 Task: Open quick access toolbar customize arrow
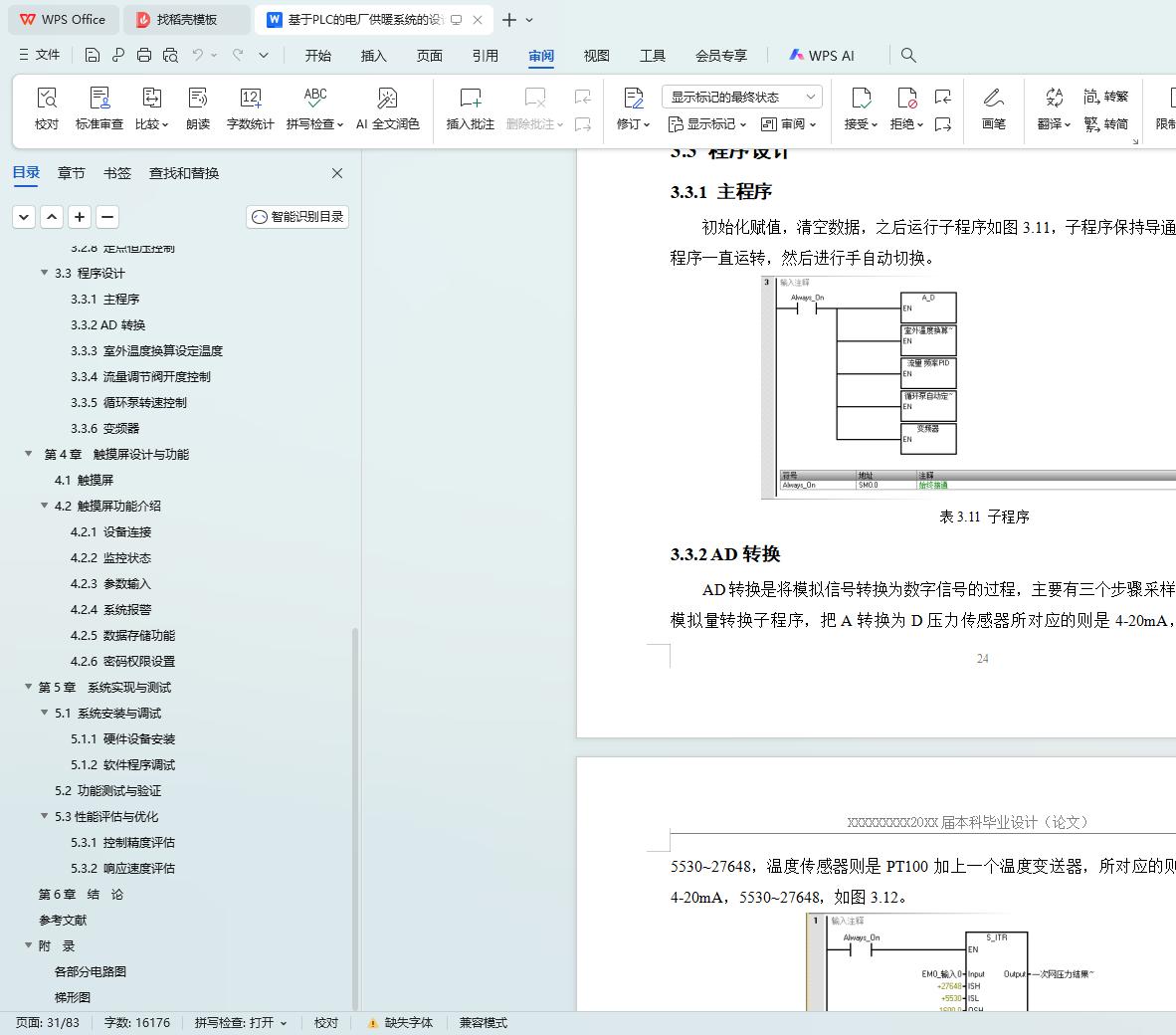pyautogui.click(x=264, y=55)
